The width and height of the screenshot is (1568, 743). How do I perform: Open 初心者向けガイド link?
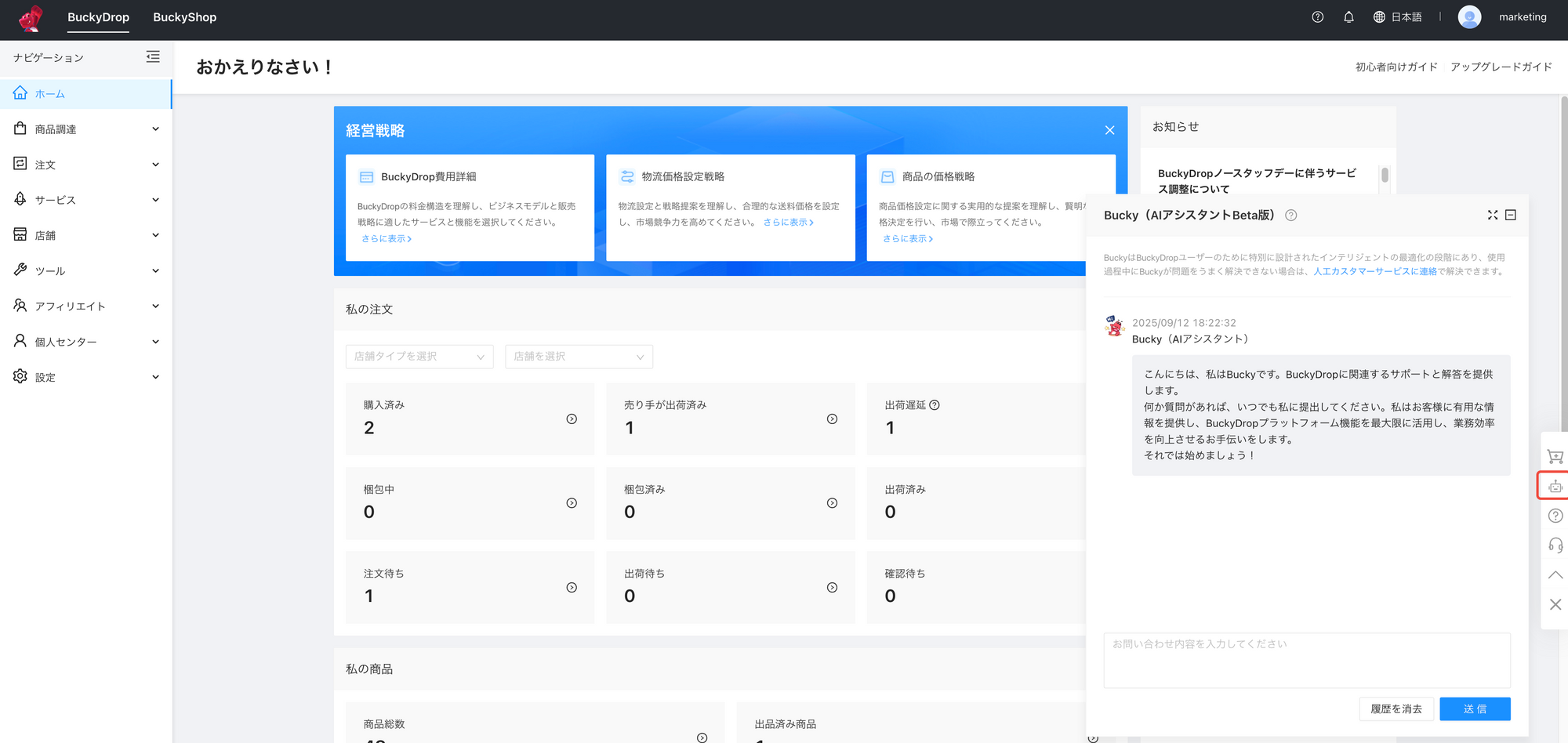pos(1396,67)
